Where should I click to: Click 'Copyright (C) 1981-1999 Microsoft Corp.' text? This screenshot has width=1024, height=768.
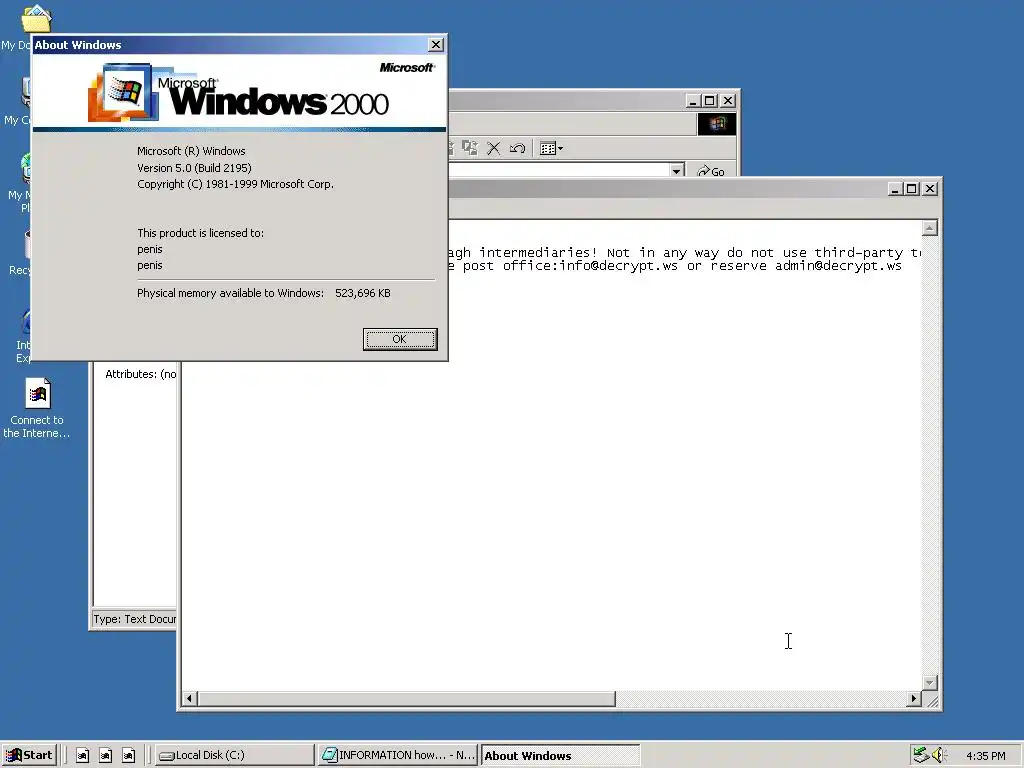click(x=235, y=184)
